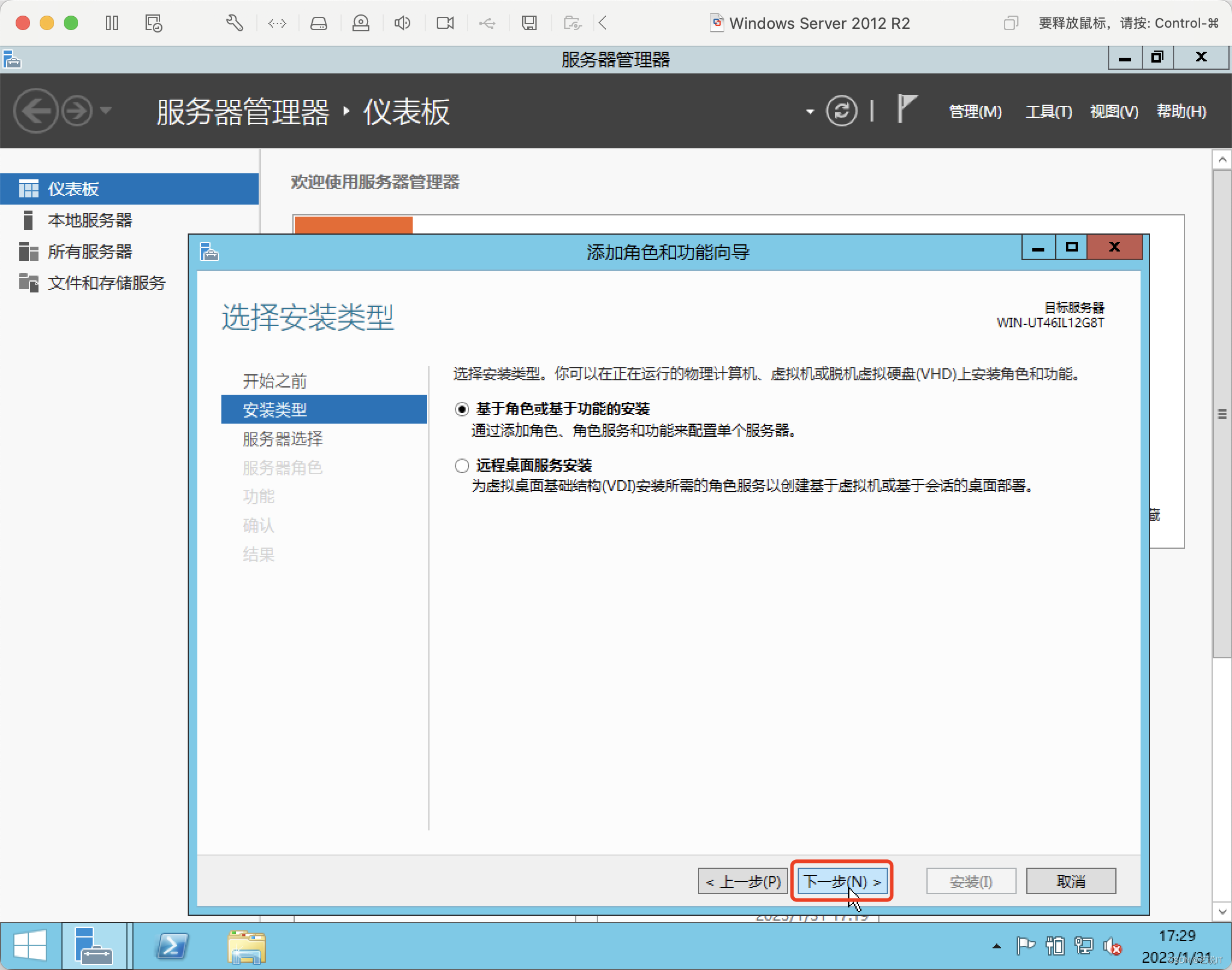Viewport: 1232px width, 970px height.
Task: Open the 工具(T) menu
Action: [x=1049, y=112]
